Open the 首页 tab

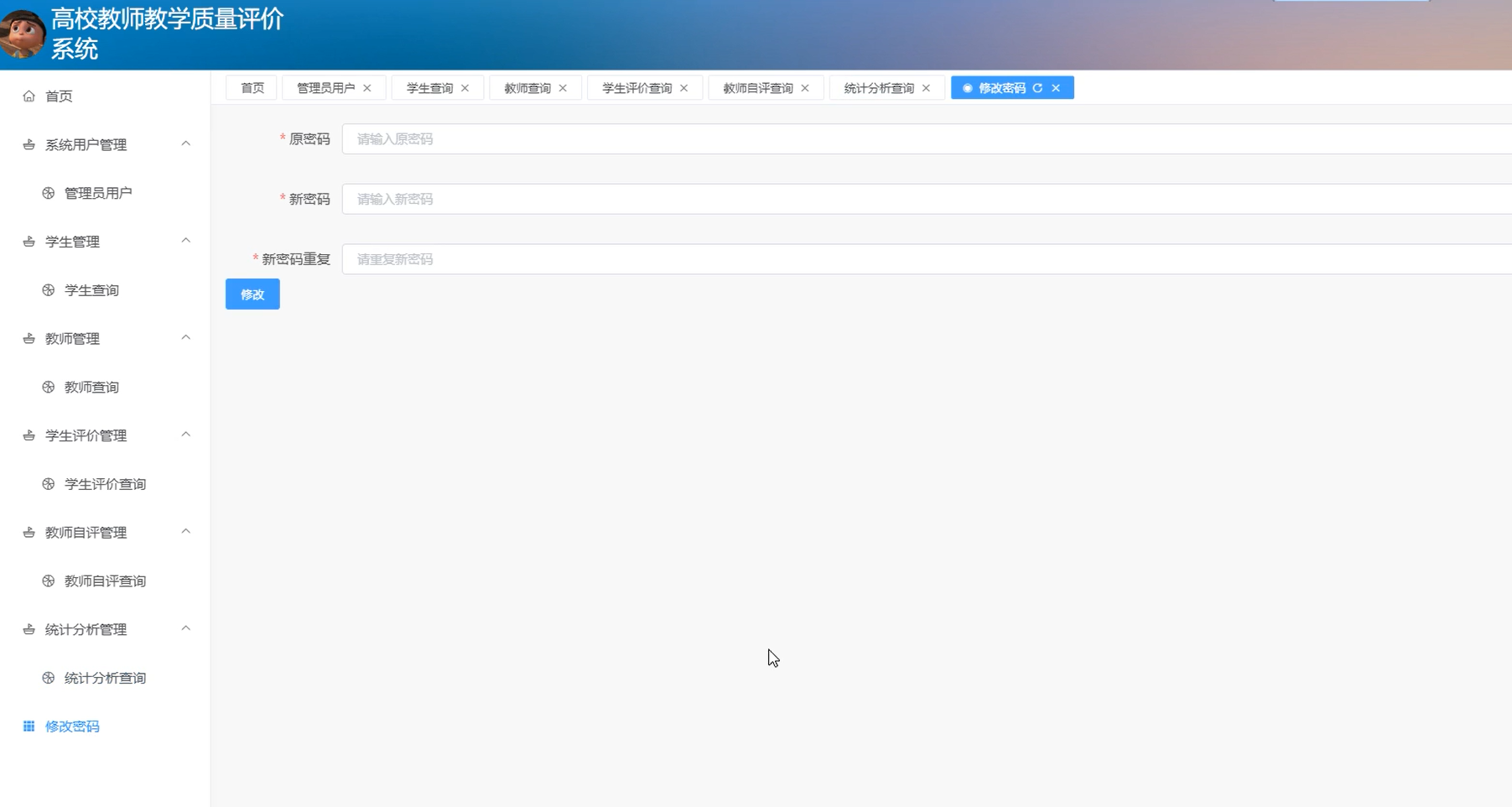(x=251, y=87)
